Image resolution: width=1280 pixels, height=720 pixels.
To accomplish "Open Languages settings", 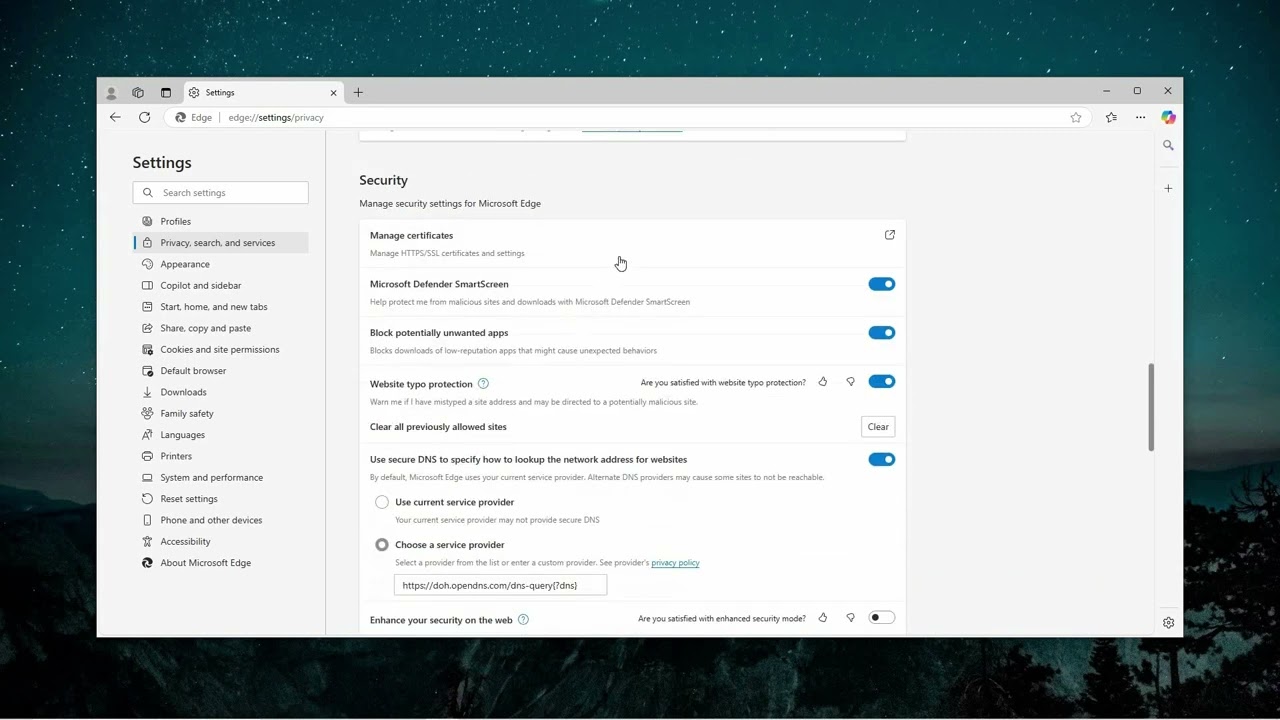I will (220, 435).
